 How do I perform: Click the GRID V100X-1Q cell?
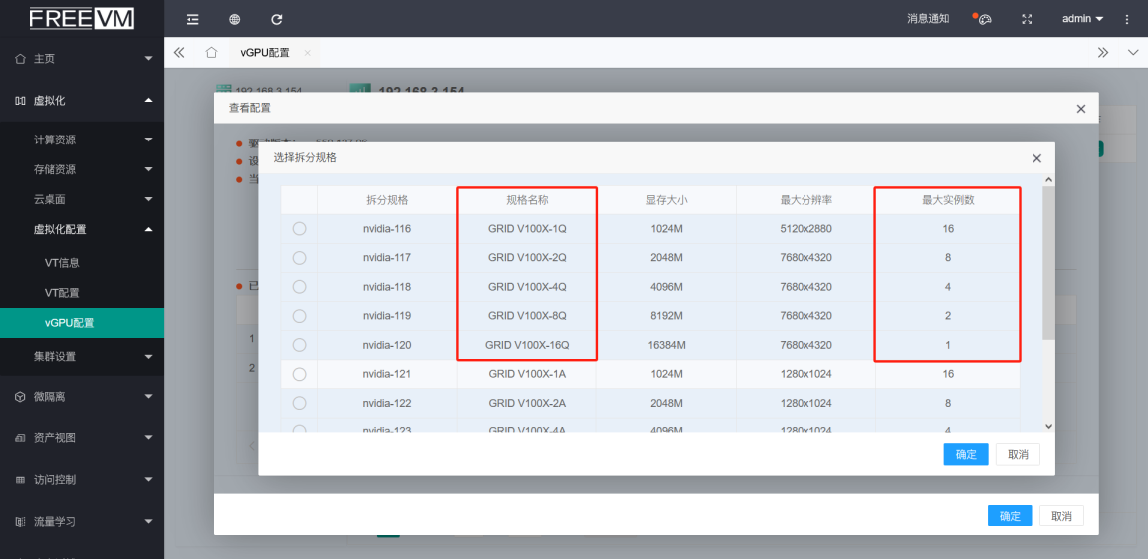[x=527, y=229]
